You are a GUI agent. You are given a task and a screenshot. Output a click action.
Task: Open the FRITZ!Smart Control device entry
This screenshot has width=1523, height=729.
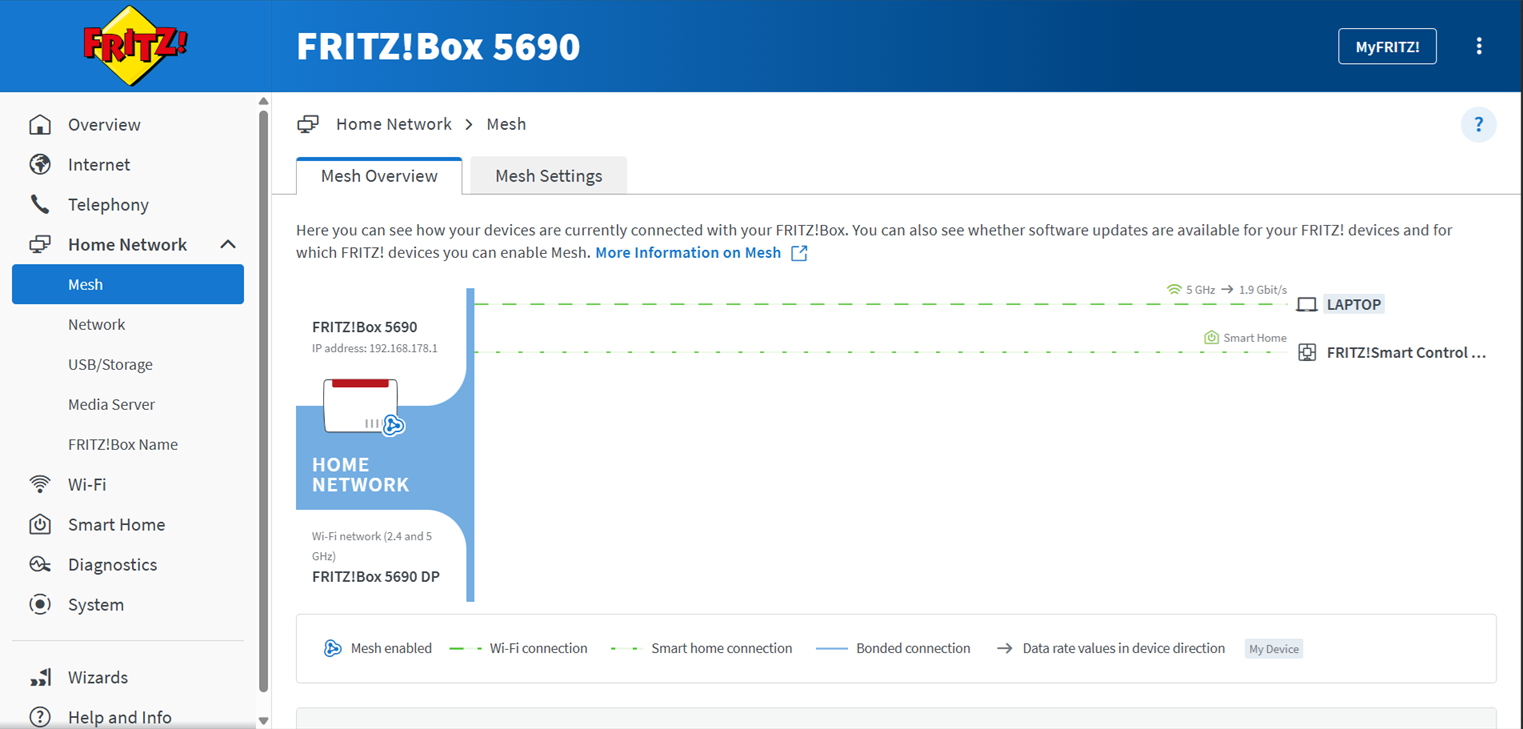(x=1406, y=353)
